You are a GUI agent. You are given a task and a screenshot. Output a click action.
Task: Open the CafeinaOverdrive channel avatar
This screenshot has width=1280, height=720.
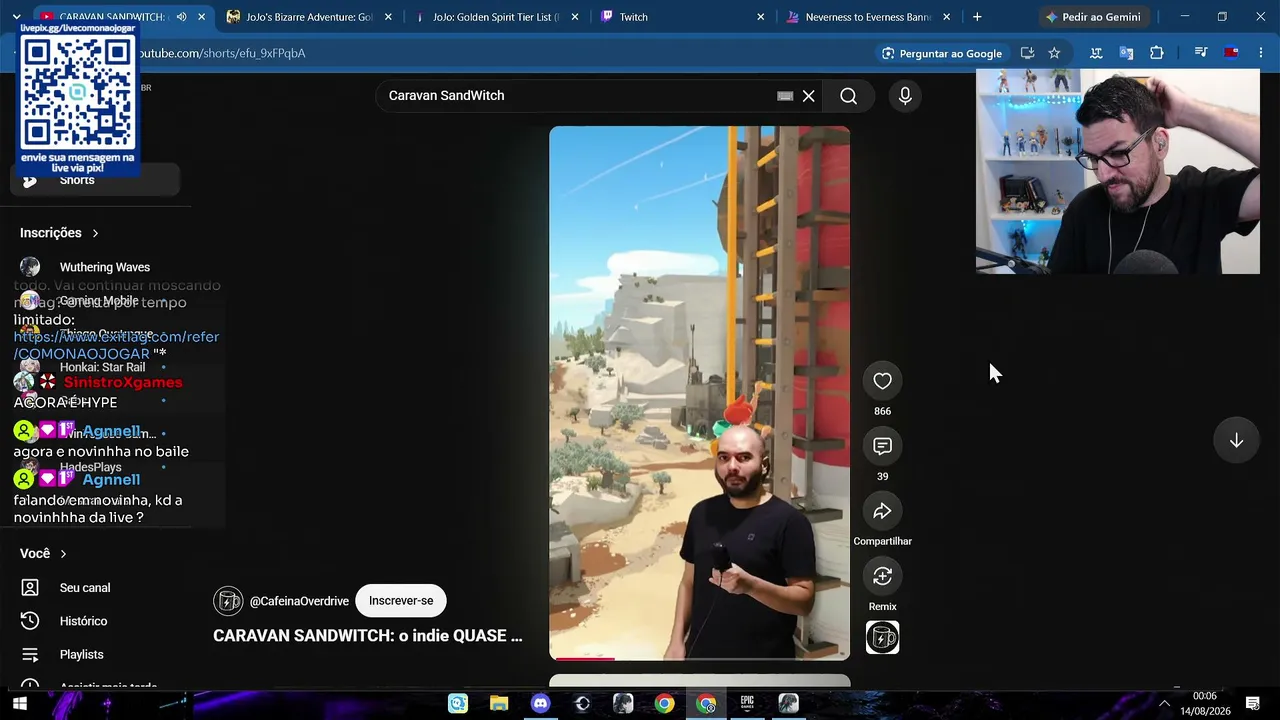click(x=228, y=601)
